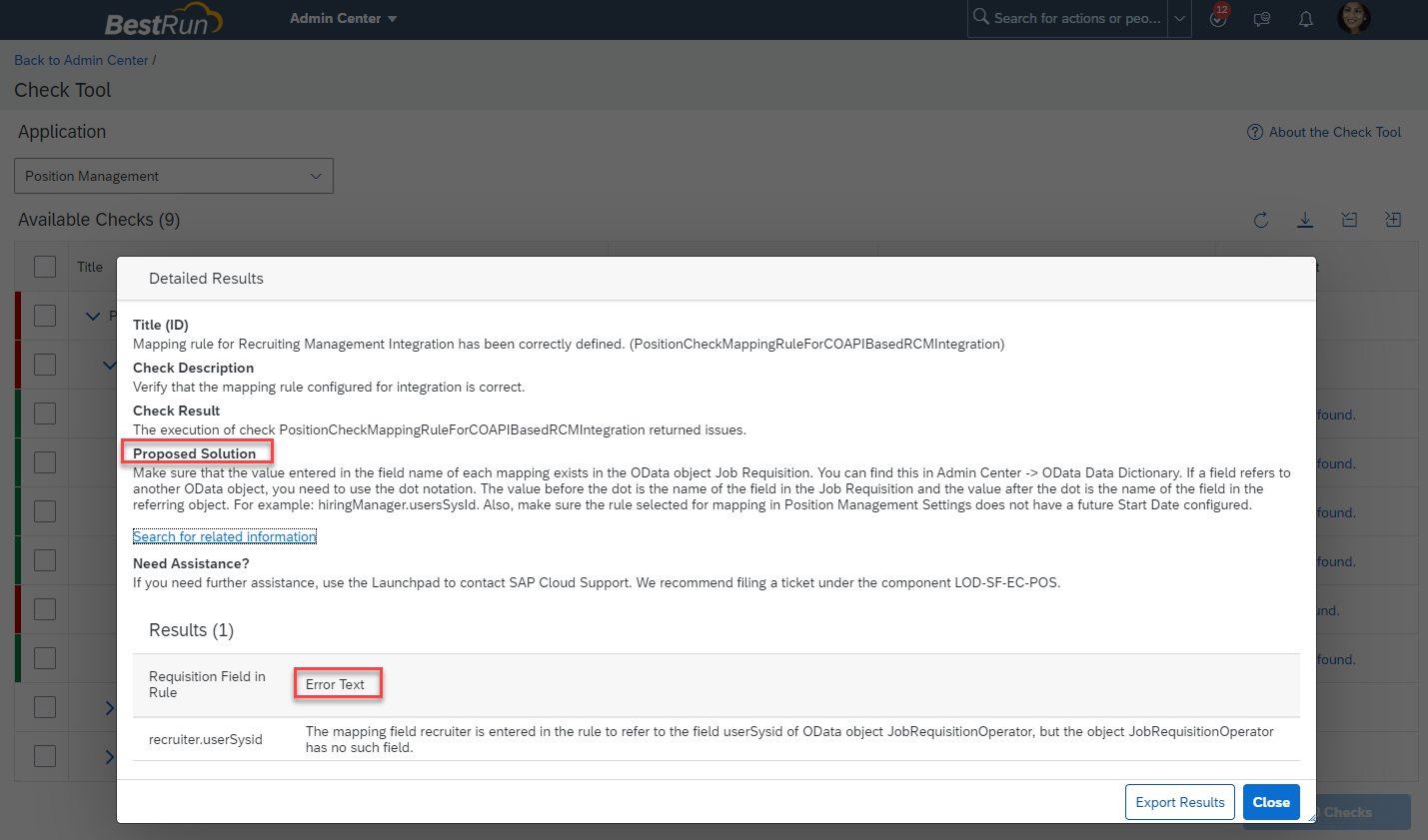
Task: Refresh the Available Checks list
Action: point(1261,220)
